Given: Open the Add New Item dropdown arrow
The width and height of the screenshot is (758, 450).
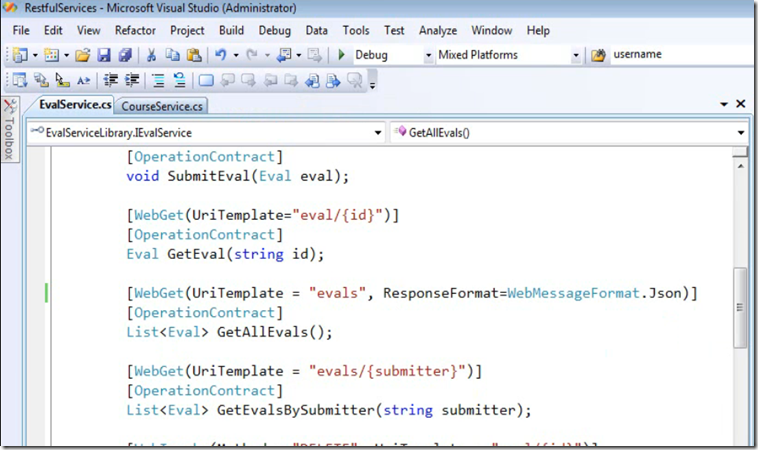Looking at the screenshot, I should point(67,55).
